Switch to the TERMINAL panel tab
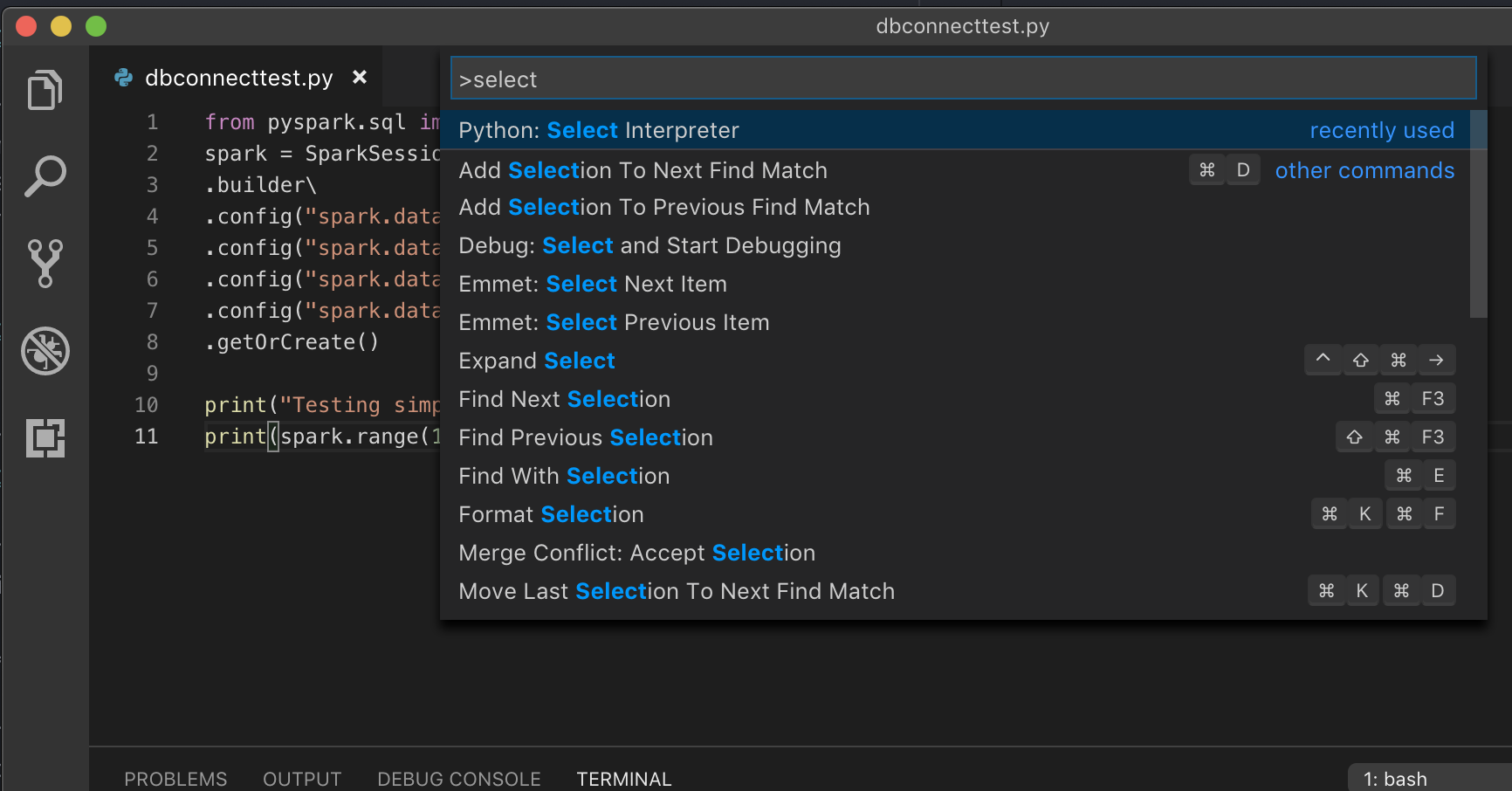Viewport: 1512px width, 791px height. coord(624,778)
